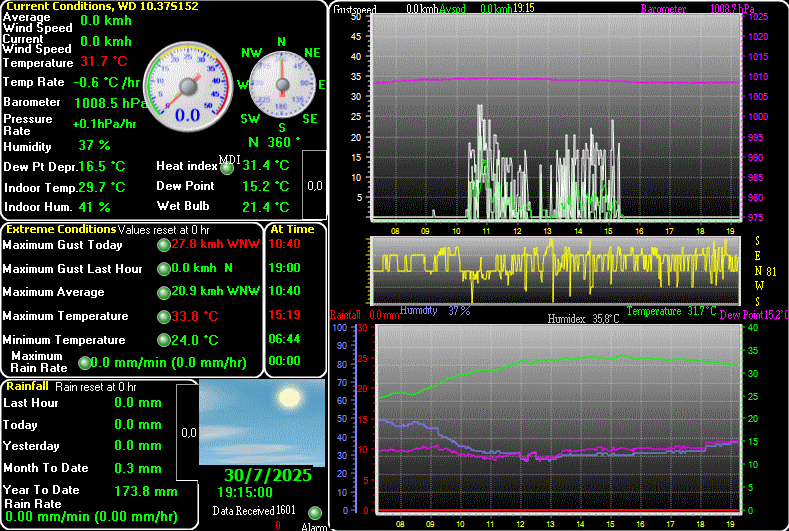Click the Current Conditions, WD 10.37S152 title
Image resolution: width=789 pixels, height=531 pixels.
(x=103, y=6)
